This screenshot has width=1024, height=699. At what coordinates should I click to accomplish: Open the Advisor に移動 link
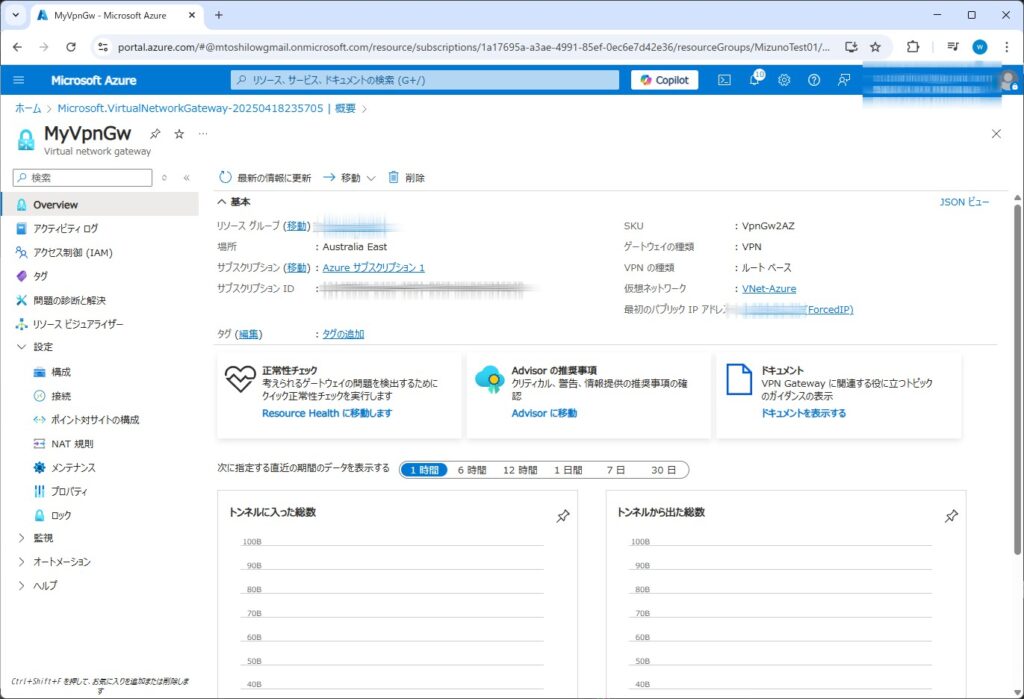coord(544,413)
